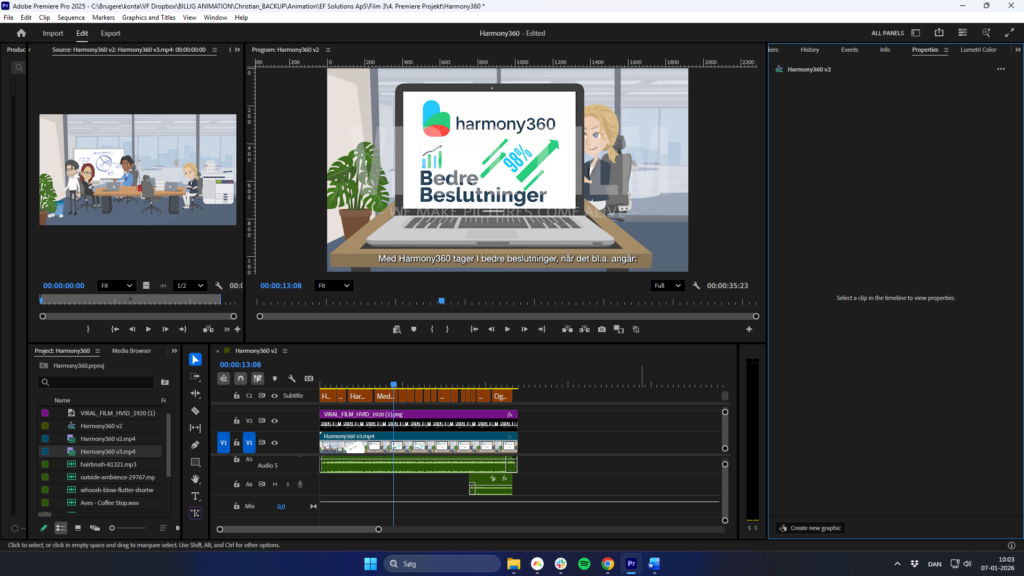Select the Selection tool arrow
This screenshot has height=576, width=1024.
pos(195,359)
